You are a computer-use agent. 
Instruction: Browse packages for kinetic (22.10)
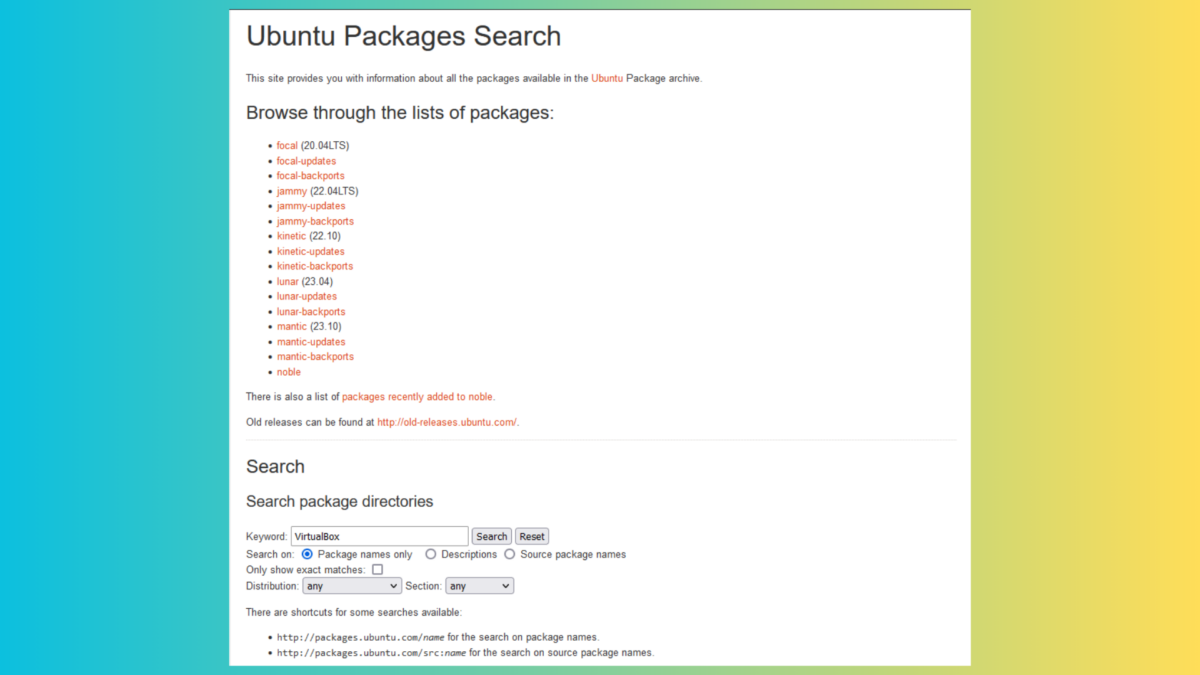(x=291, y=235)
